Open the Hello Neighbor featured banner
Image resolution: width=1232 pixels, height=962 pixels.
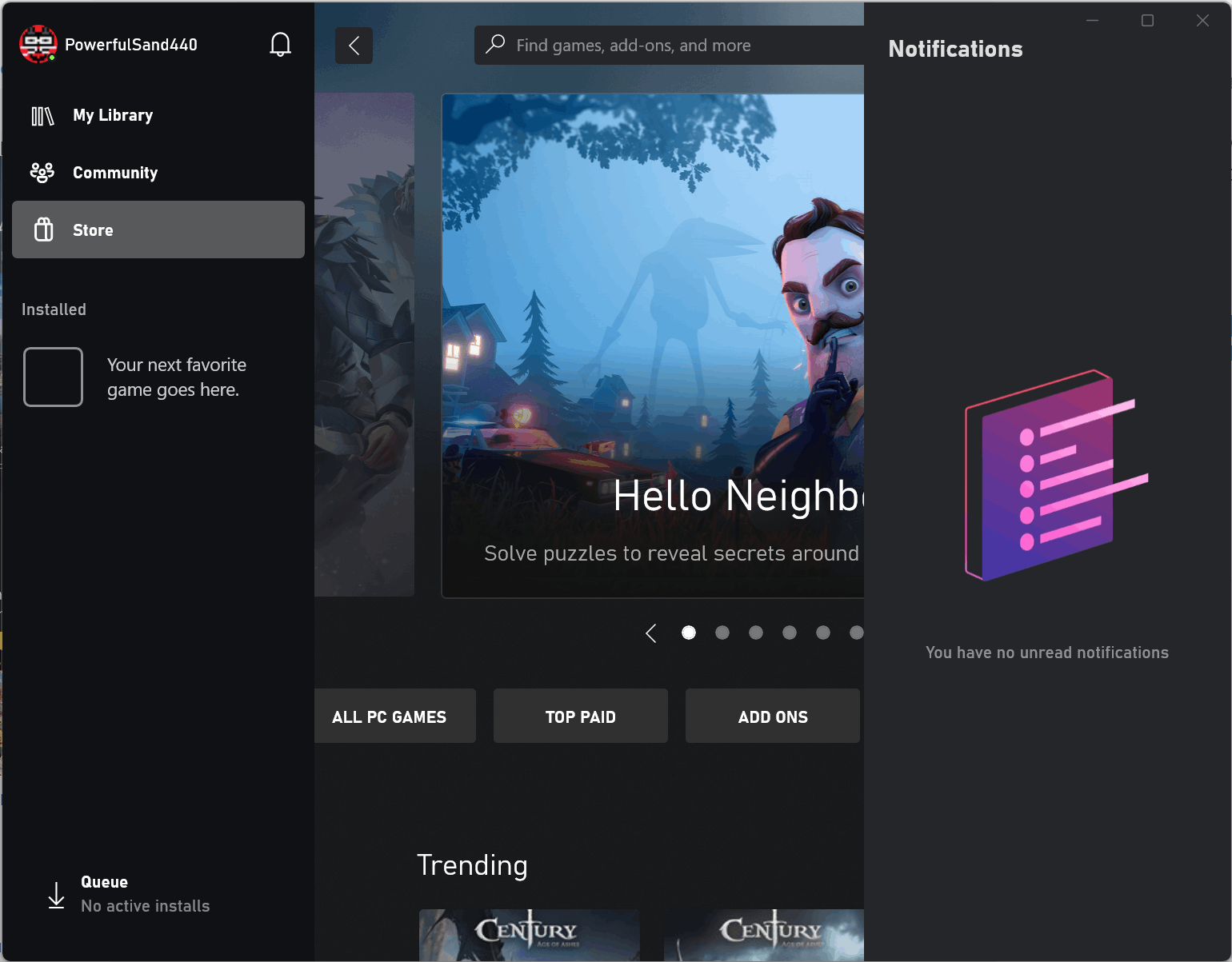[x=653, y=345]
